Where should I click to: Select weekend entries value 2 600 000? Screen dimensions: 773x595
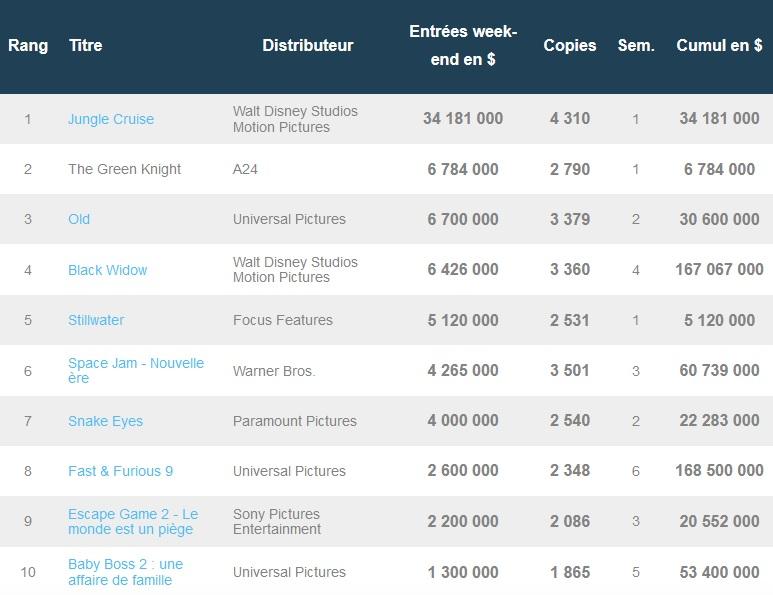click(463, 471)
